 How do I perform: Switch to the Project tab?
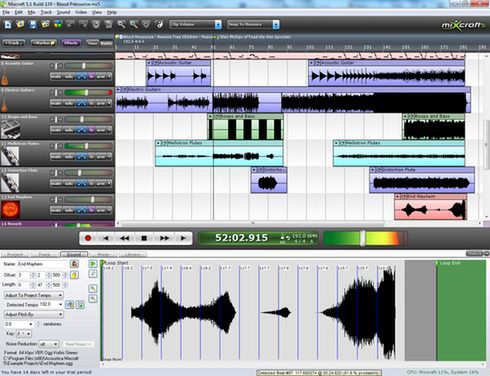pos(15,254)
